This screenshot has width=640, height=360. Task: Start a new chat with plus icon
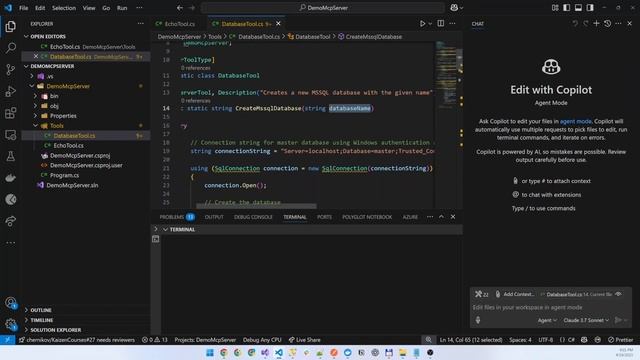pos(596,24)
